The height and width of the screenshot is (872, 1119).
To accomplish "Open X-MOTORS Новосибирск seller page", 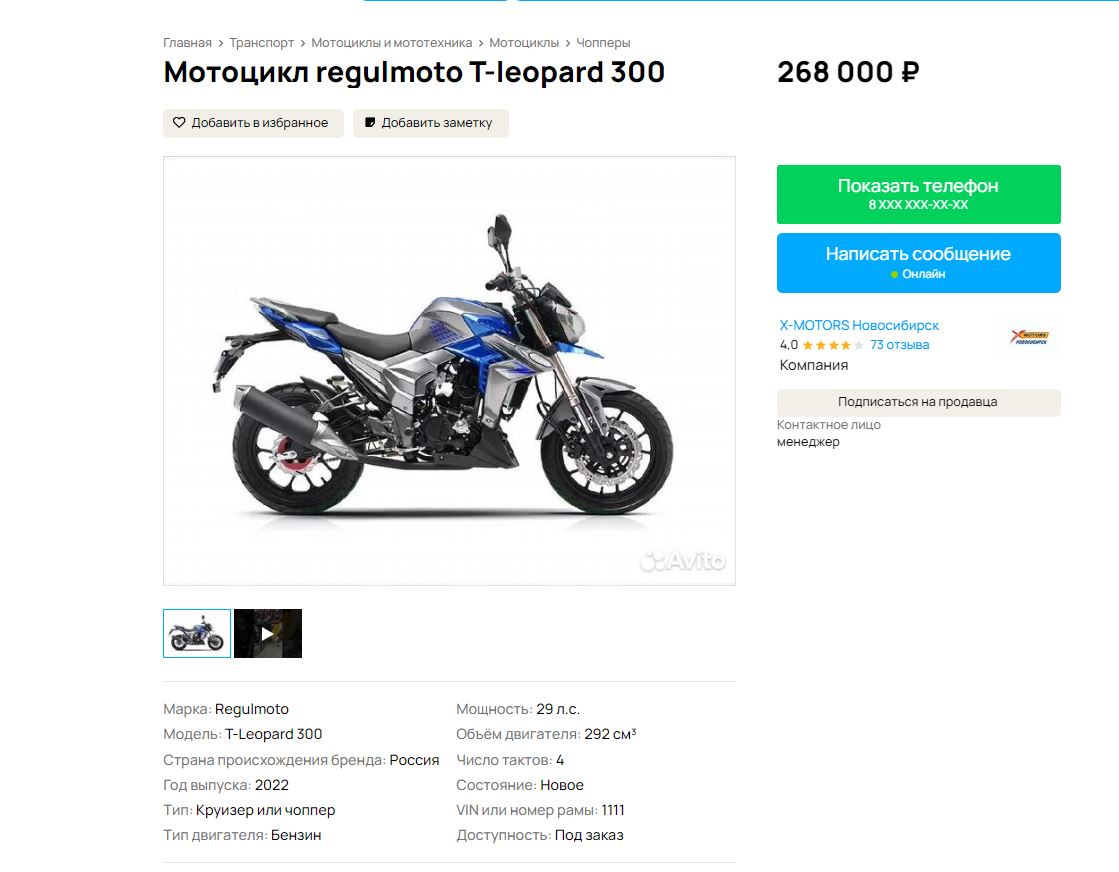I will (x=859, y=325).
